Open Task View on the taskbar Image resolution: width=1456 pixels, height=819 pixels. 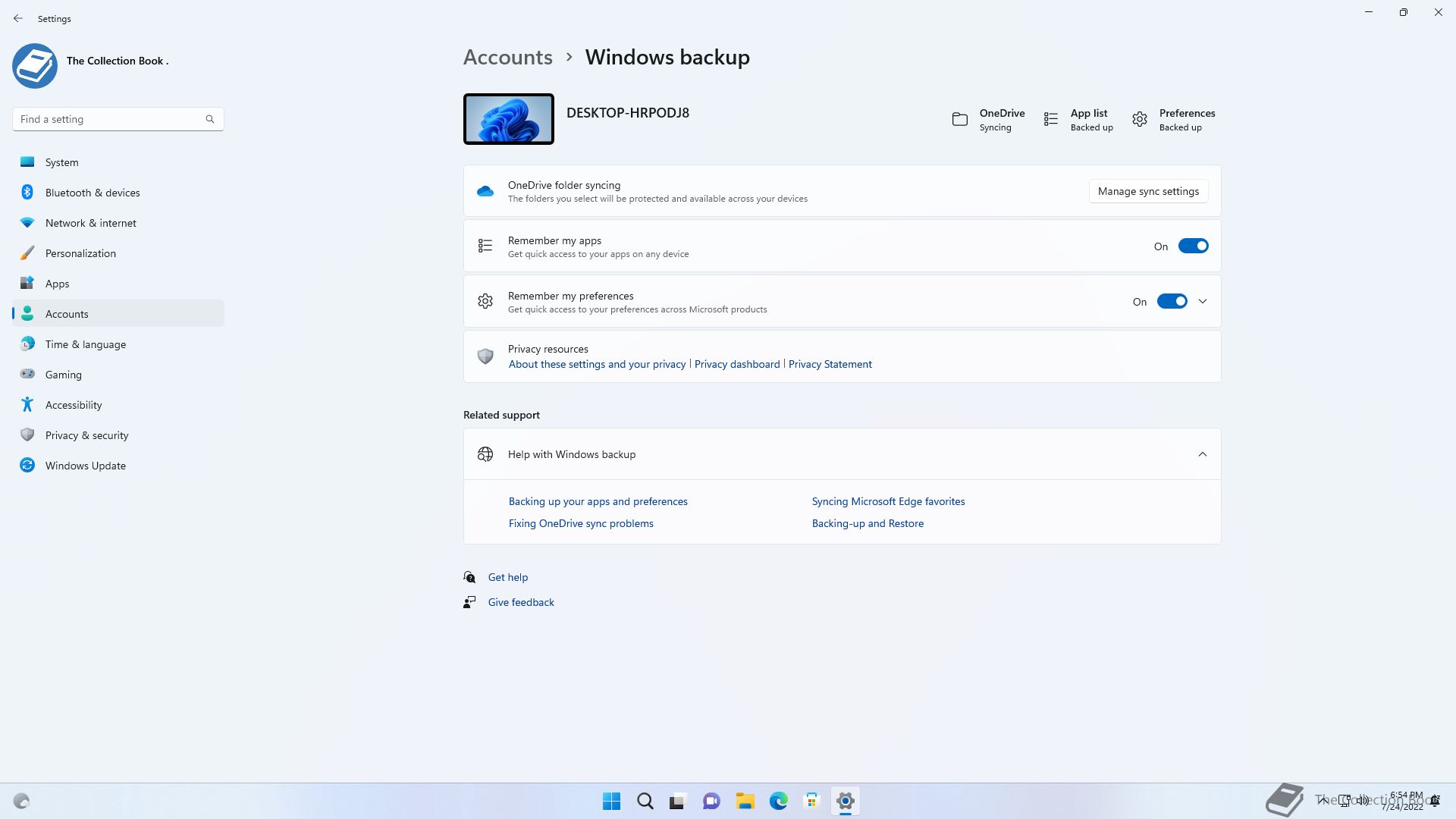coord(678,801)
